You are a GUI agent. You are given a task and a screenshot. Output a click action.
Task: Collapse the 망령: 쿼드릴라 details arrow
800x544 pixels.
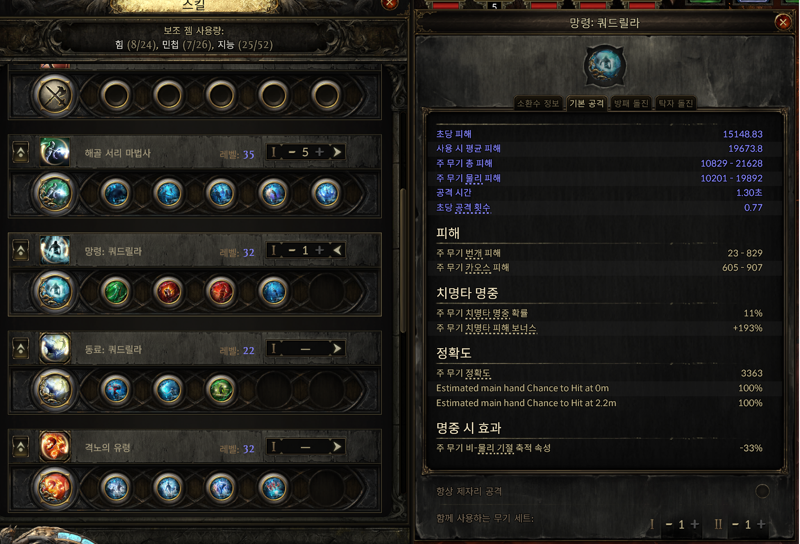[x=337, y=250]
